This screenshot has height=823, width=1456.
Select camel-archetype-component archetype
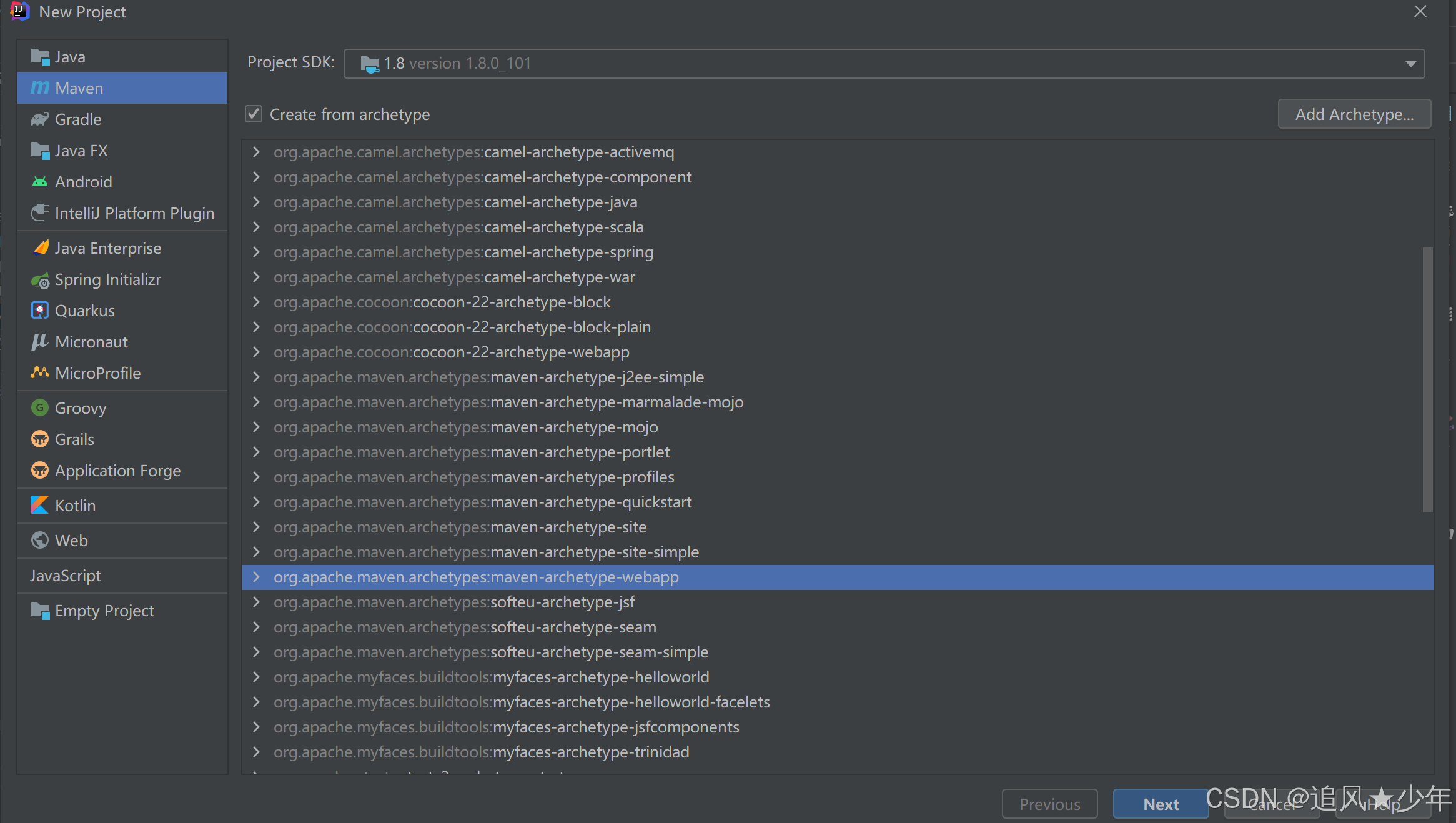[838, 177]
